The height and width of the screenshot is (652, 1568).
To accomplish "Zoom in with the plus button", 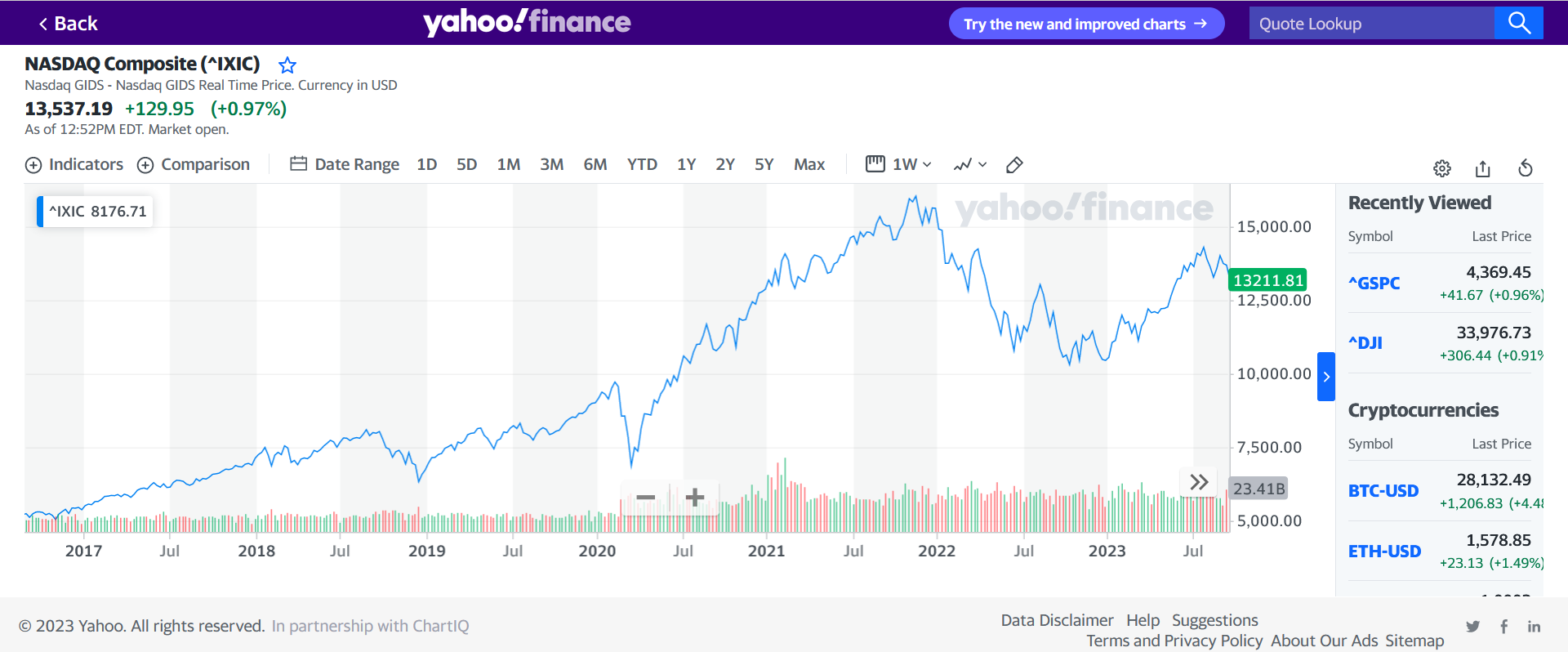I will point(695,497).
